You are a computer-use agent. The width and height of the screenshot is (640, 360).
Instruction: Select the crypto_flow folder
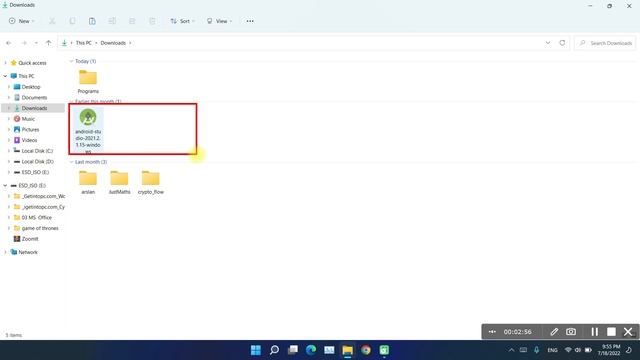click(x=151, y=182)
